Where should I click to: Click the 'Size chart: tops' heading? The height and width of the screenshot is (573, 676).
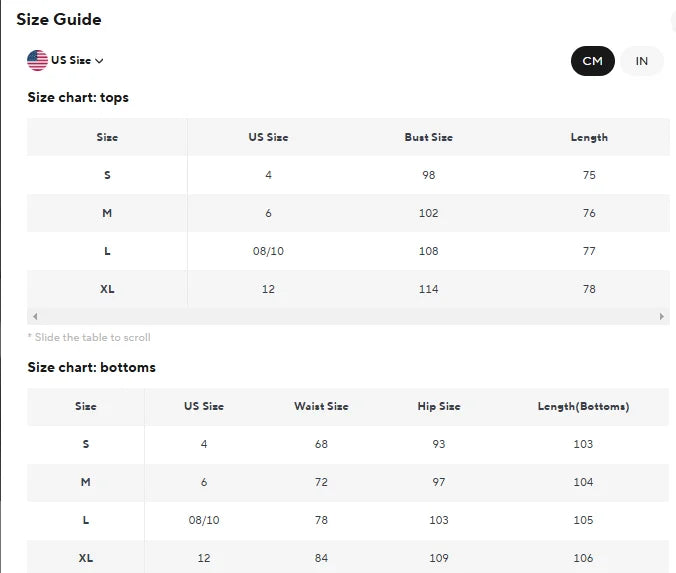[78, 97]
